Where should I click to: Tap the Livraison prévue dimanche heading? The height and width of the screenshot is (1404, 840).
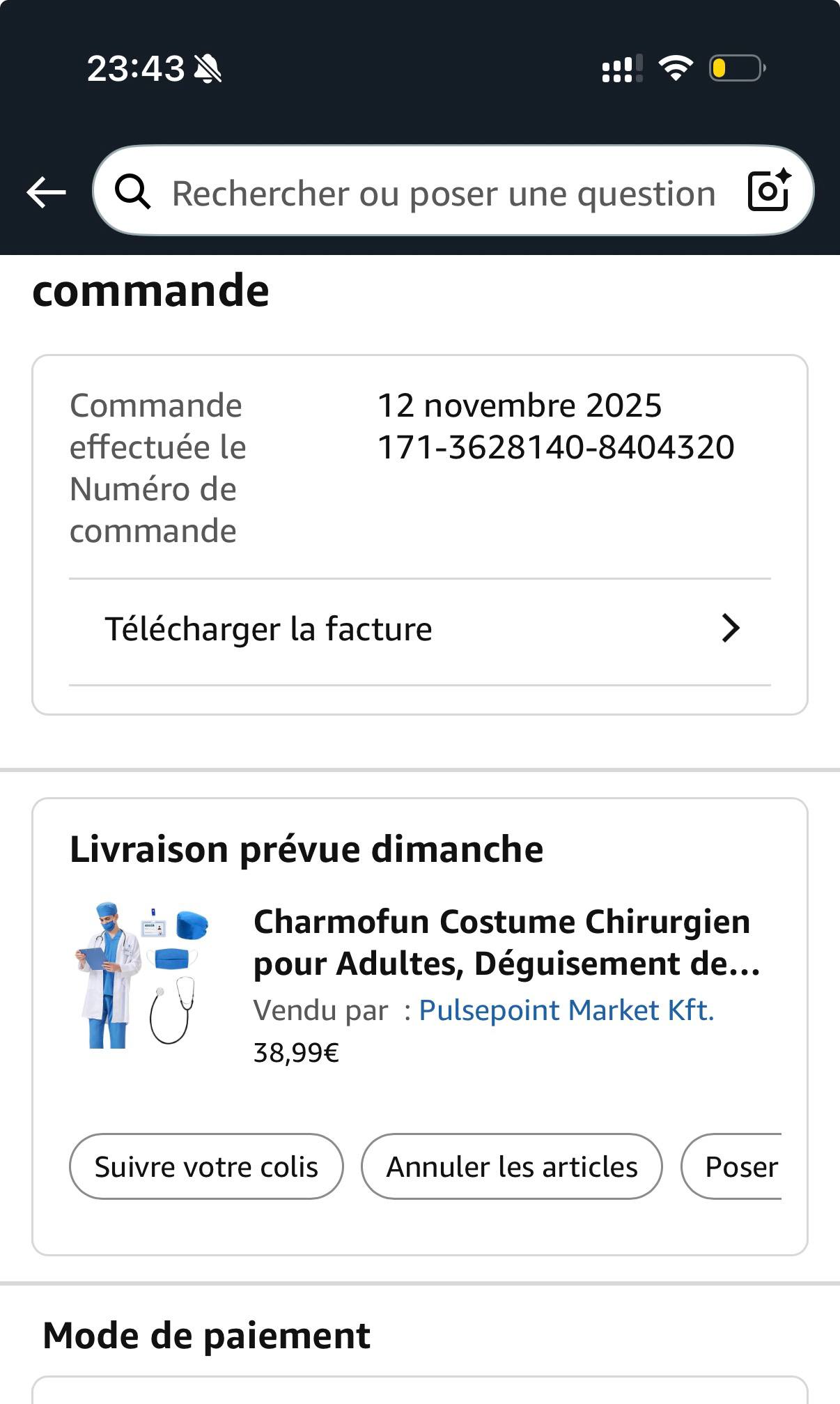tap(306, 849)
